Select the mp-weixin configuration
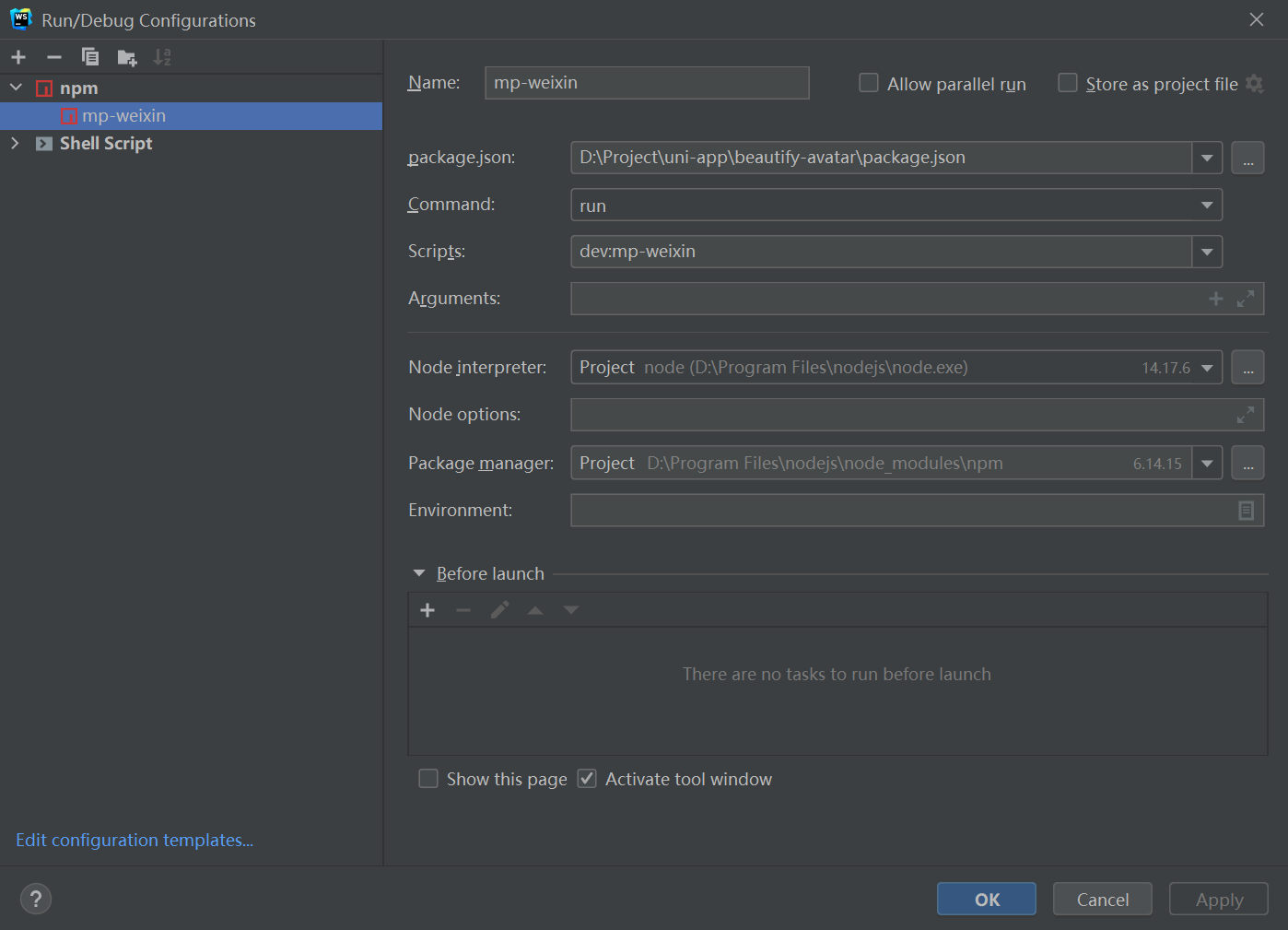The width and height of the screenshot is (1288, 930). (192, 116)
